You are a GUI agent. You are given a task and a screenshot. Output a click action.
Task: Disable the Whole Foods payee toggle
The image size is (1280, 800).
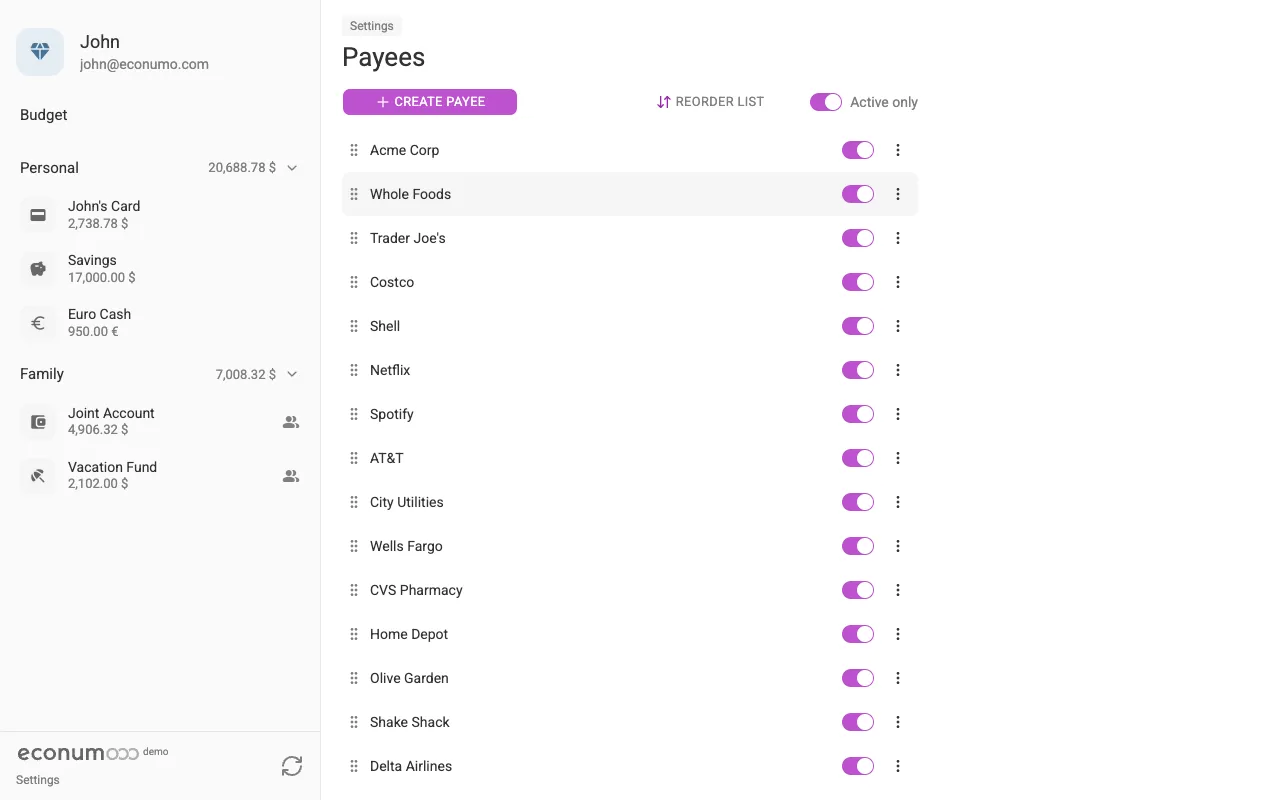(x=858, y=194)
